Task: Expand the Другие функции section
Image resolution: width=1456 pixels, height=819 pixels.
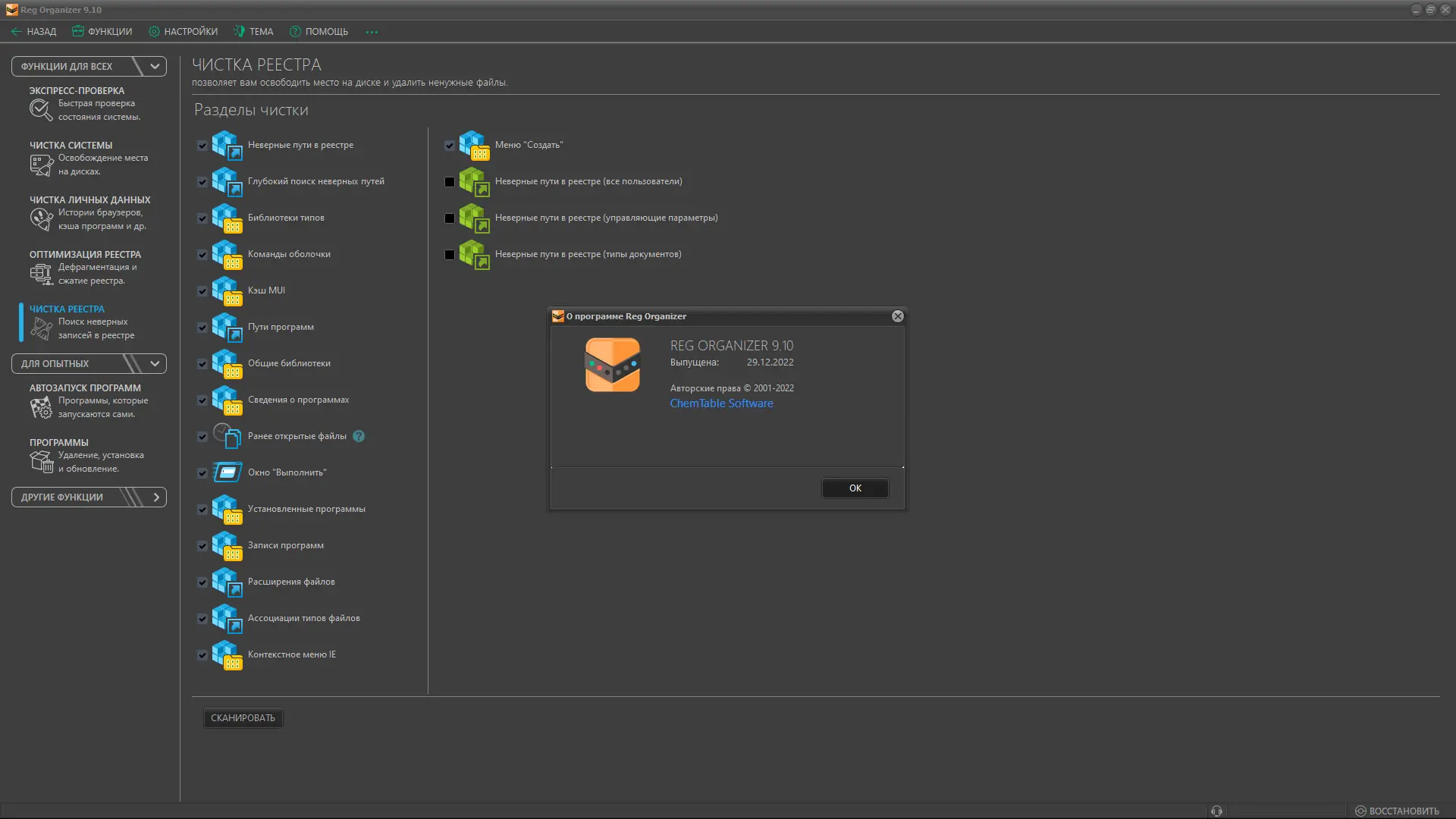Action: click(x=156, y=497)
